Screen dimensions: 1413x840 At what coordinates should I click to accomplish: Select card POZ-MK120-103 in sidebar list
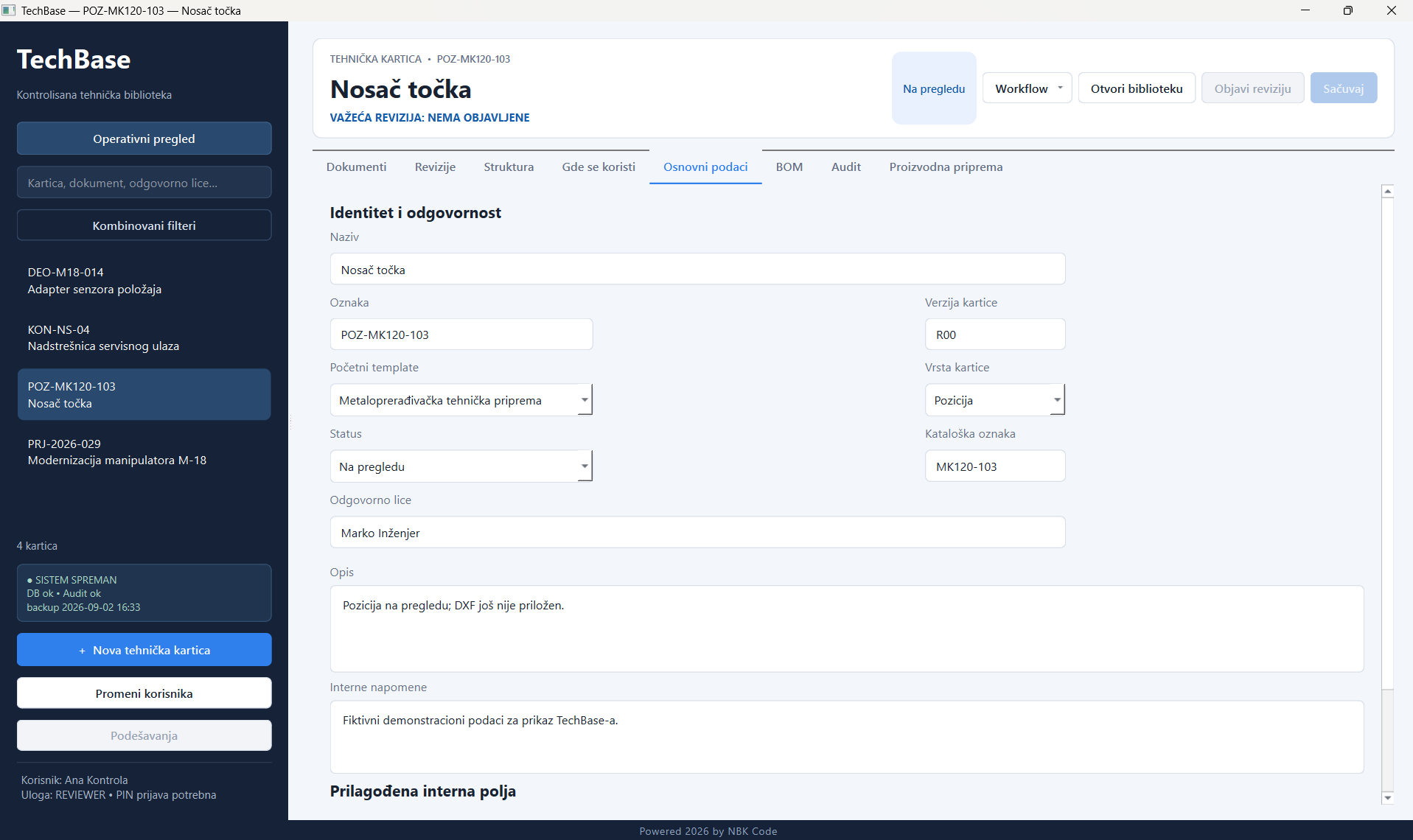point(144,395)
